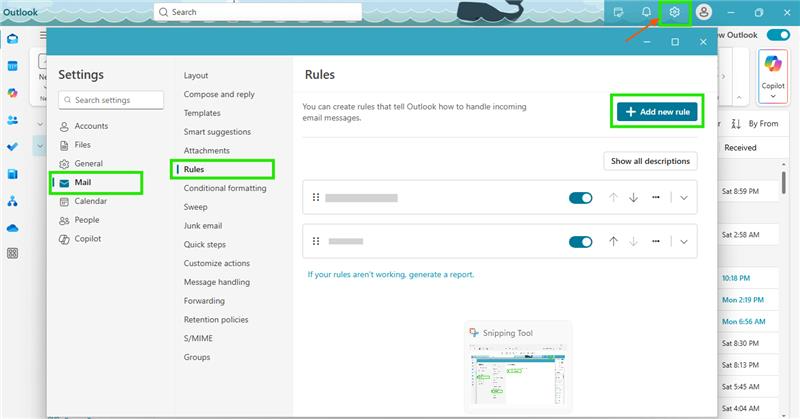Open OneDrive cloud icon in left rail
This screenshot has height=419, width=800.
point(12,228)
